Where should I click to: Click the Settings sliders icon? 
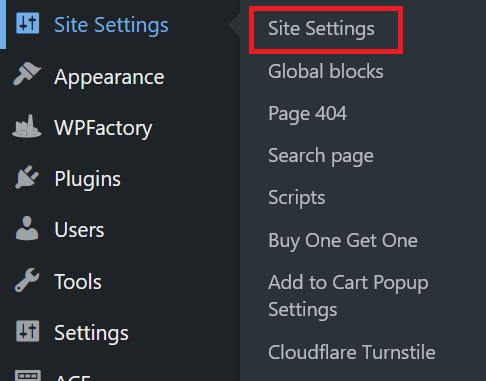coord(27,331)
